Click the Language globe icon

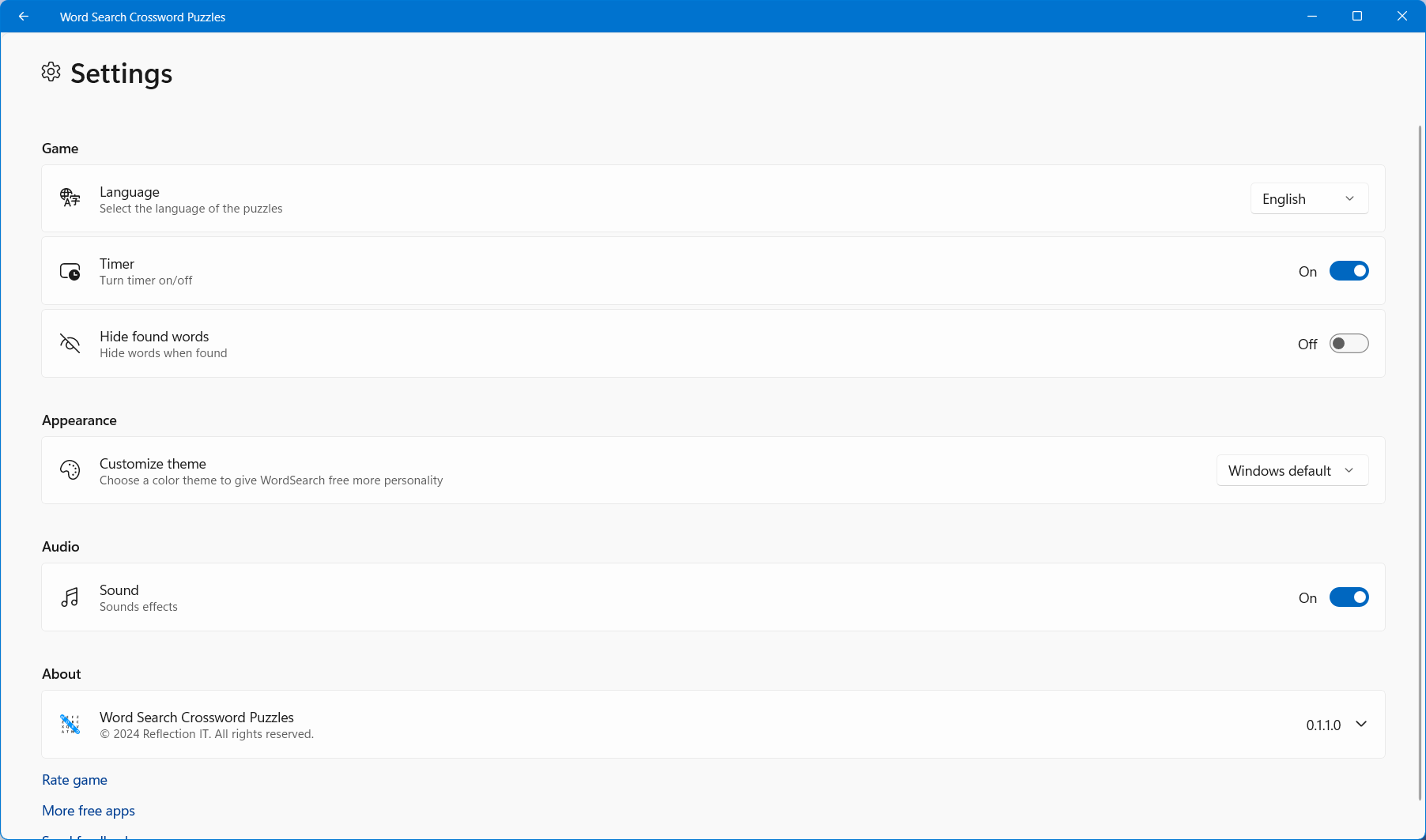tap(70, 198)
